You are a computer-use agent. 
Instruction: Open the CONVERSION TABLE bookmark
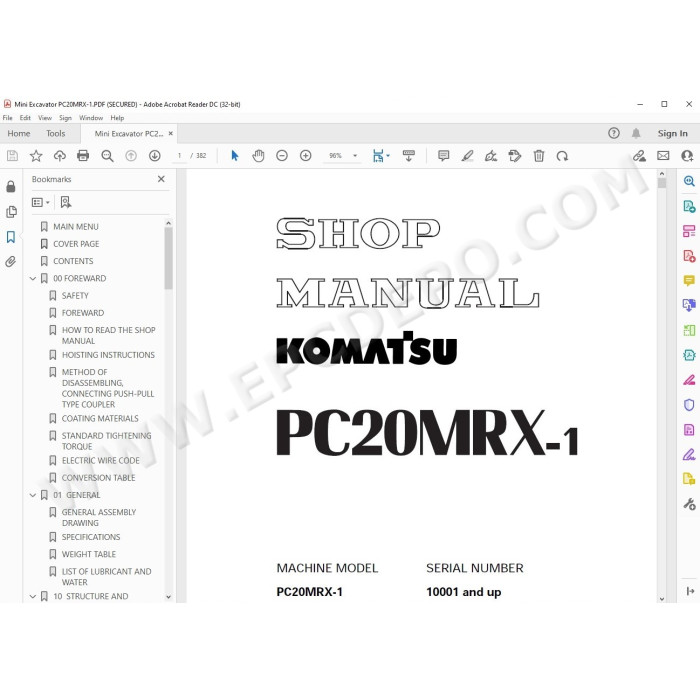coord(98,478)
